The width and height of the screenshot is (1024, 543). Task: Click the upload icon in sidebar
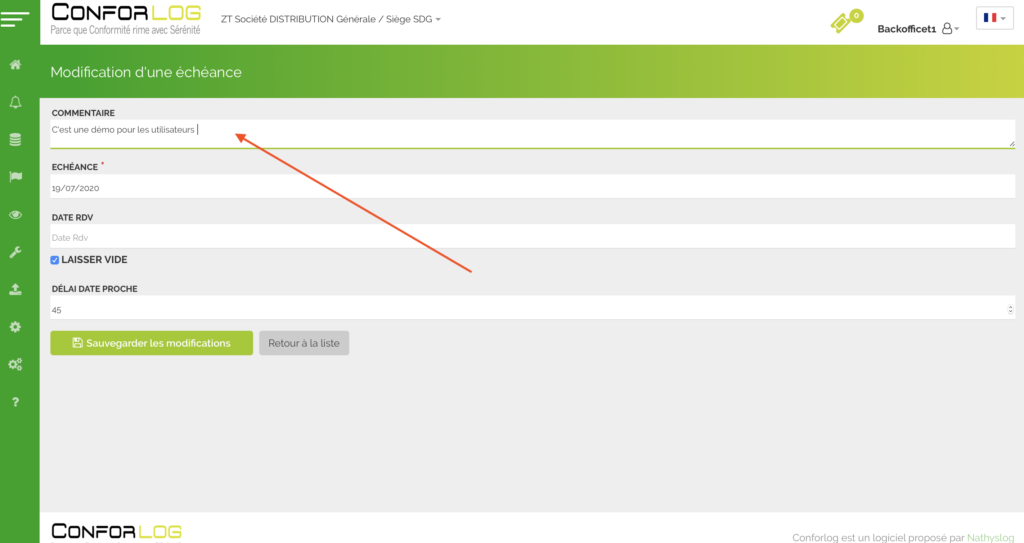click(x=15, y=289)
